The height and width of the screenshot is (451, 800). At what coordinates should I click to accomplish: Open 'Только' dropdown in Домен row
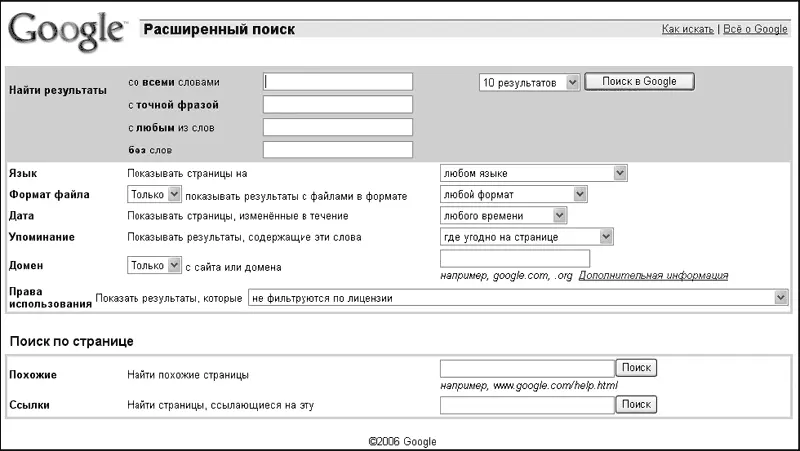tap(155, 265)
